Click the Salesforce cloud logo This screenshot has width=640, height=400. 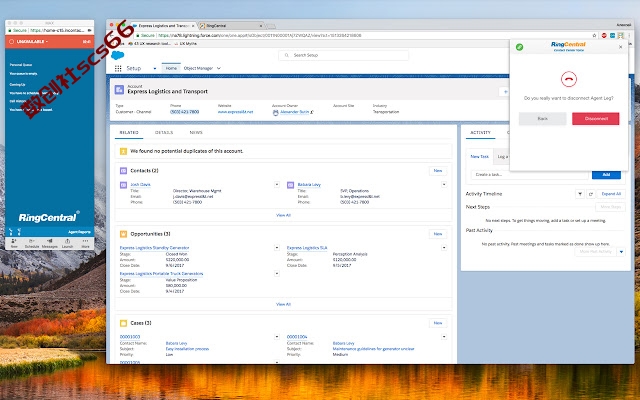point(118,55)
